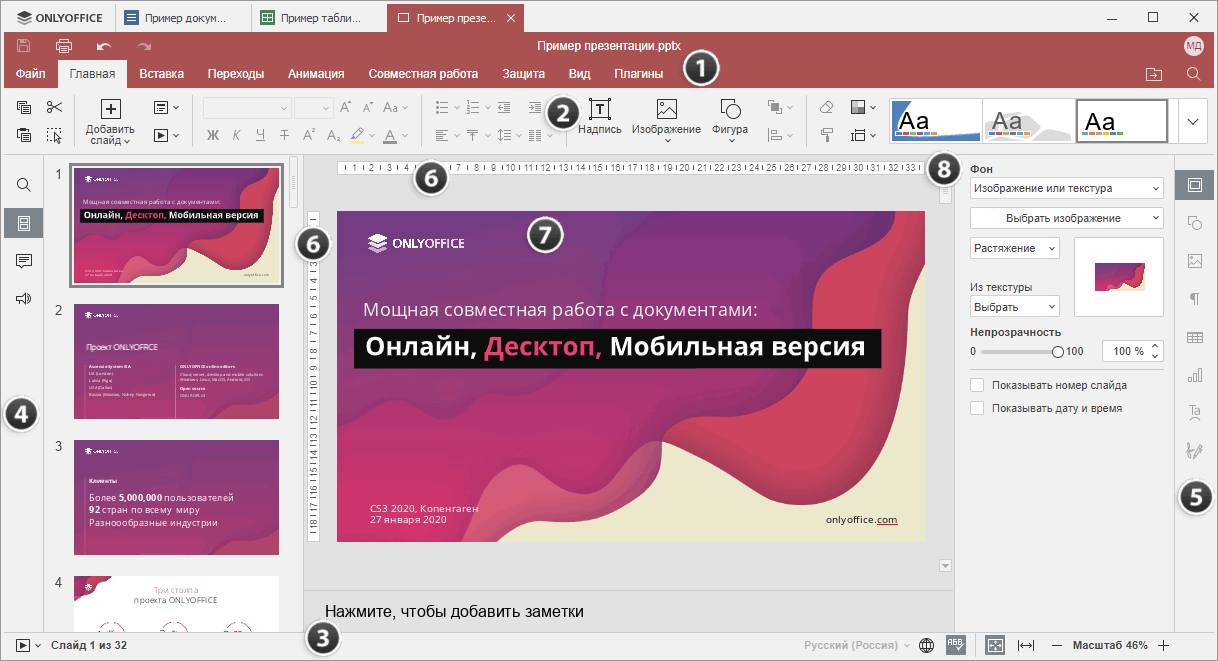The image size is (1218, 661).
Task: Select slide 2 thumbnail Проект ONLYOFFICE
Action: tap(176, 361)
